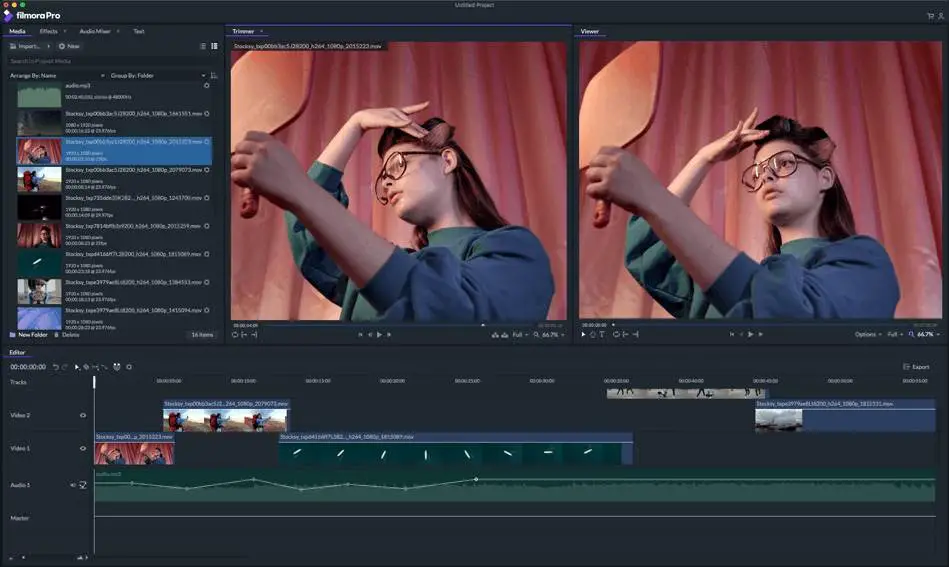The width and height of the screenshot is (949, 567).
Task: Switch to the Effects tab
Action: point(49,31)
